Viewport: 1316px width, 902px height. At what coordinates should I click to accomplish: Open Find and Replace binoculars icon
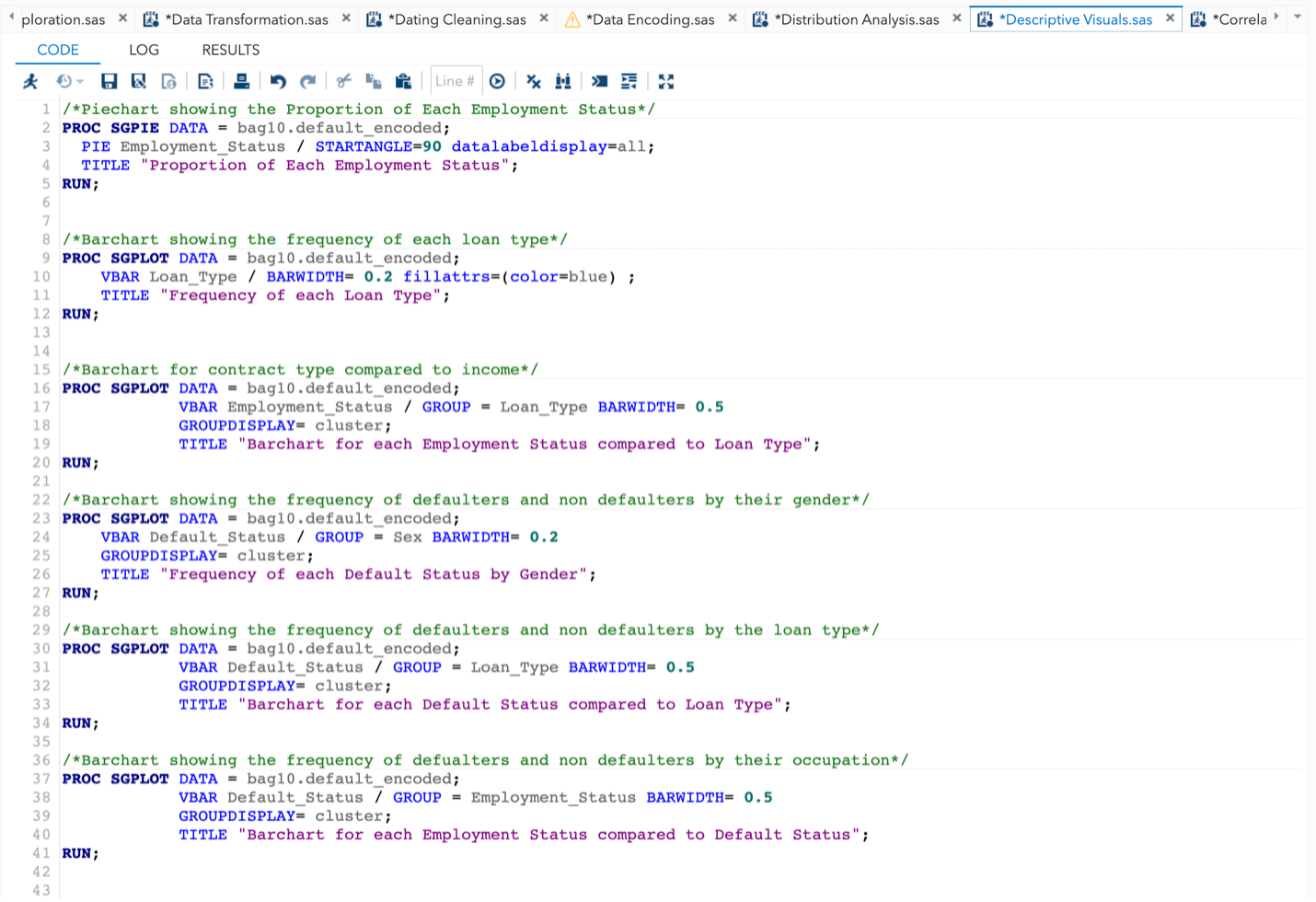tap(563, 81)
